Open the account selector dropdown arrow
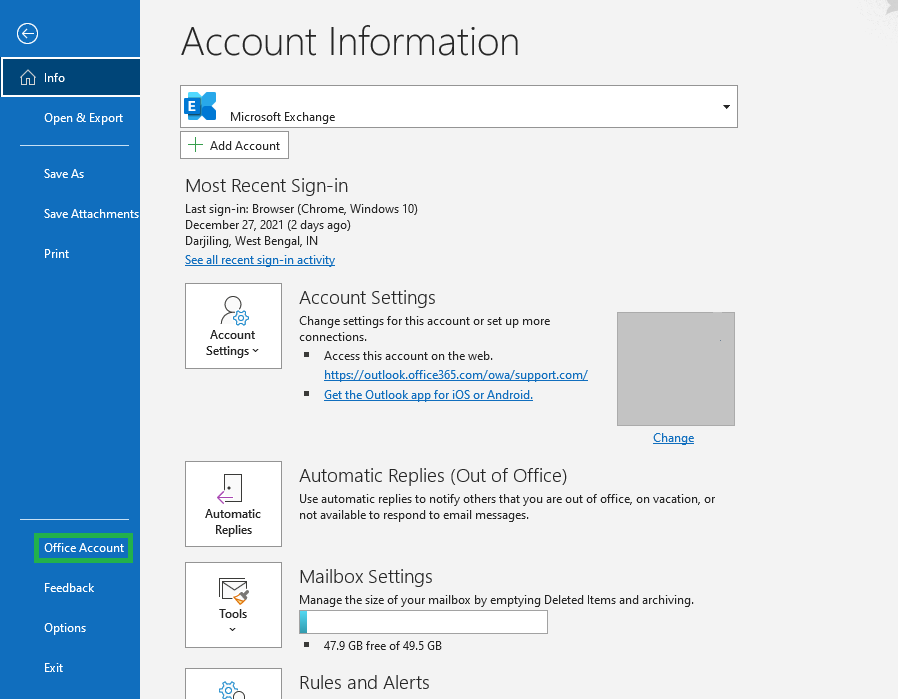 point(726,107)
